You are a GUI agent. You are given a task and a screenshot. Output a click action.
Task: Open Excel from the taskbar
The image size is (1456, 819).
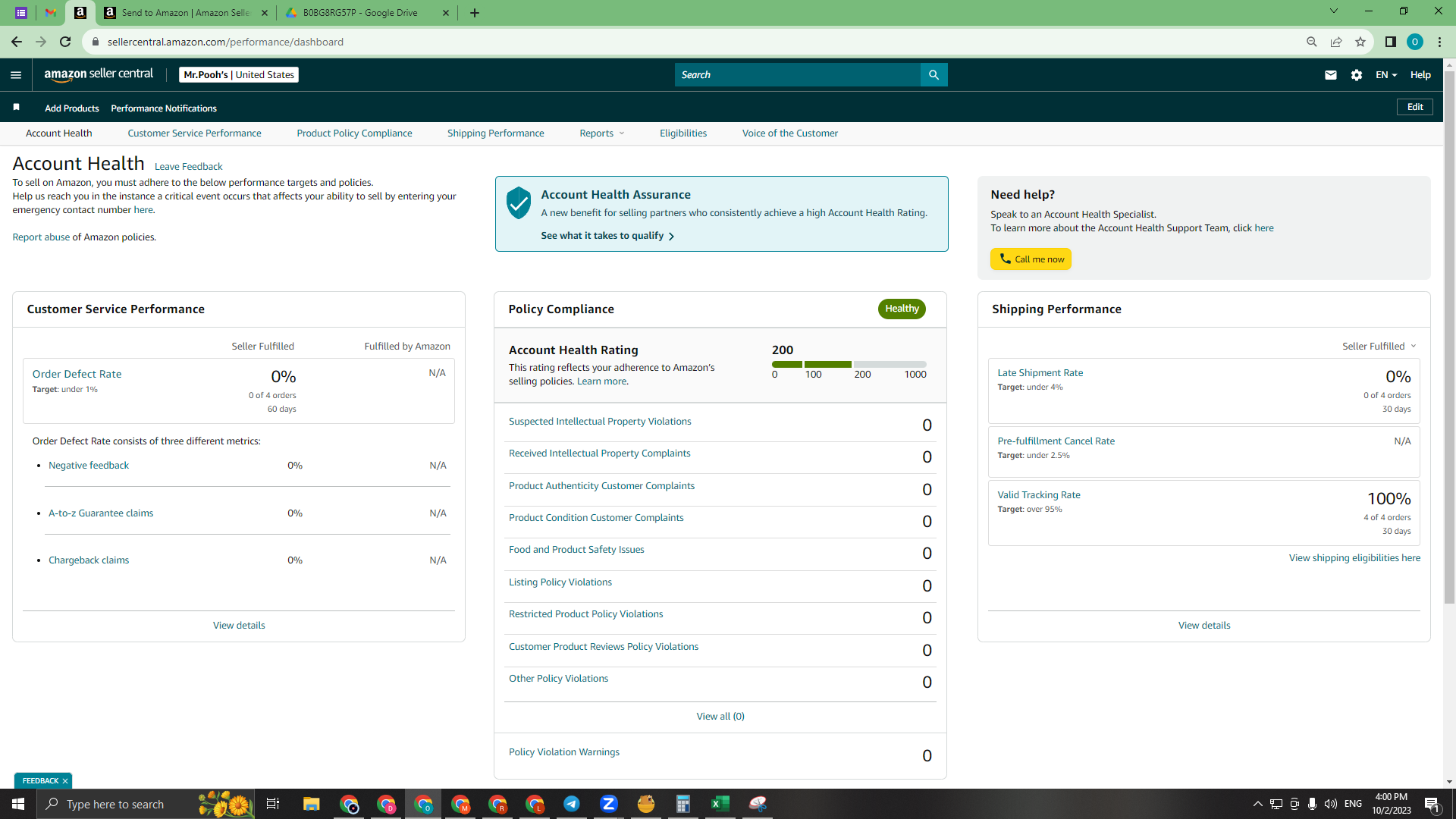pyautogui.click(x=720, y=804)
